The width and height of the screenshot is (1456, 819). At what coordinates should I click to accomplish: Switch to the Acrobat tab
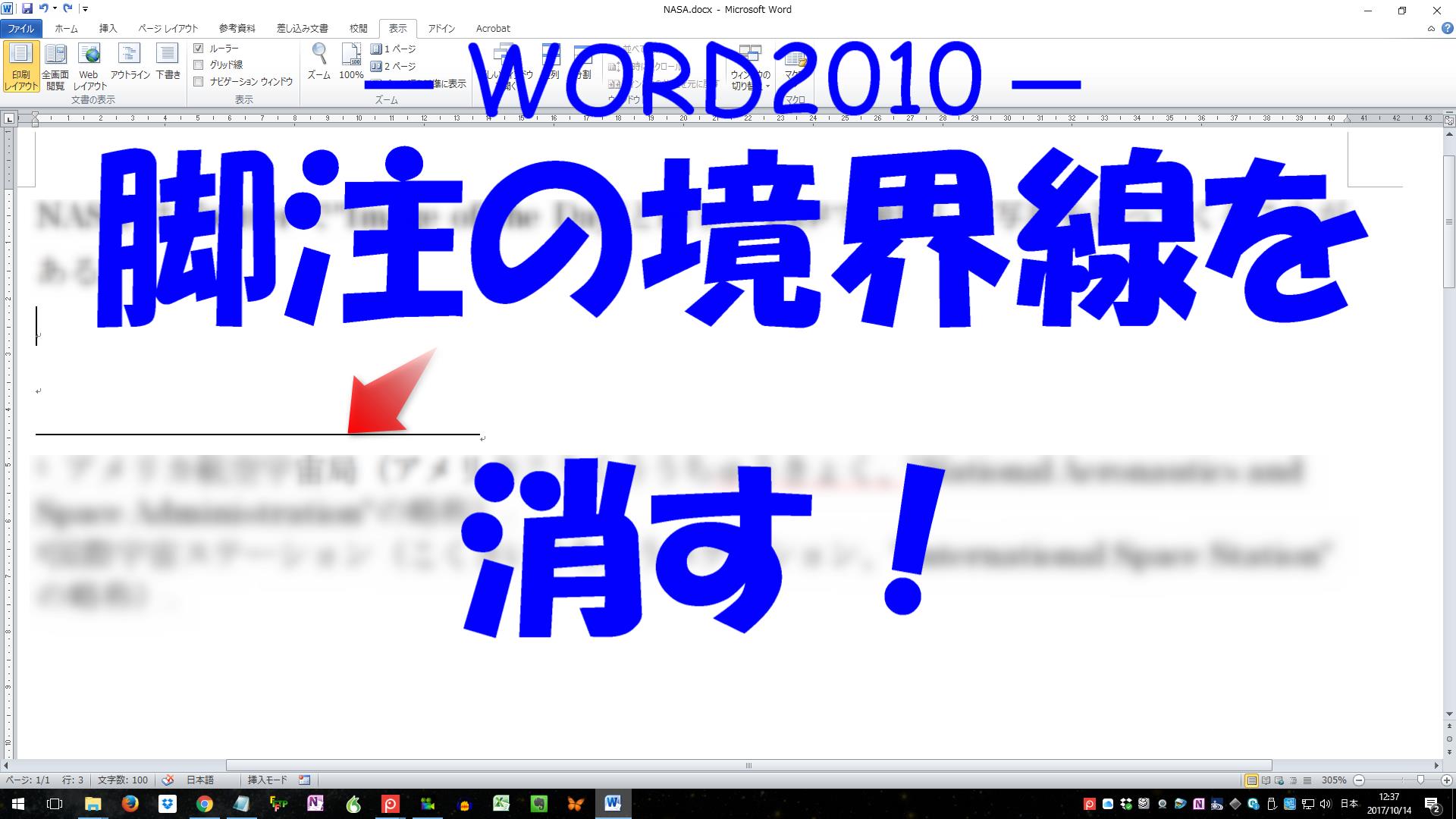pyautogui.click(x=493, y=28)
